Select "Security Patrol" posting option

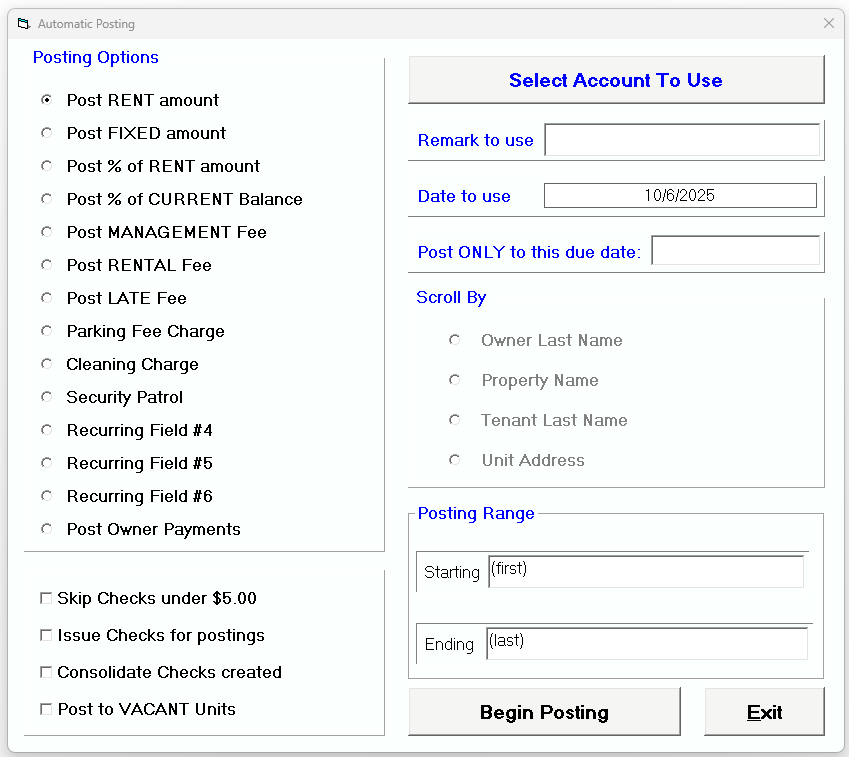46,397
